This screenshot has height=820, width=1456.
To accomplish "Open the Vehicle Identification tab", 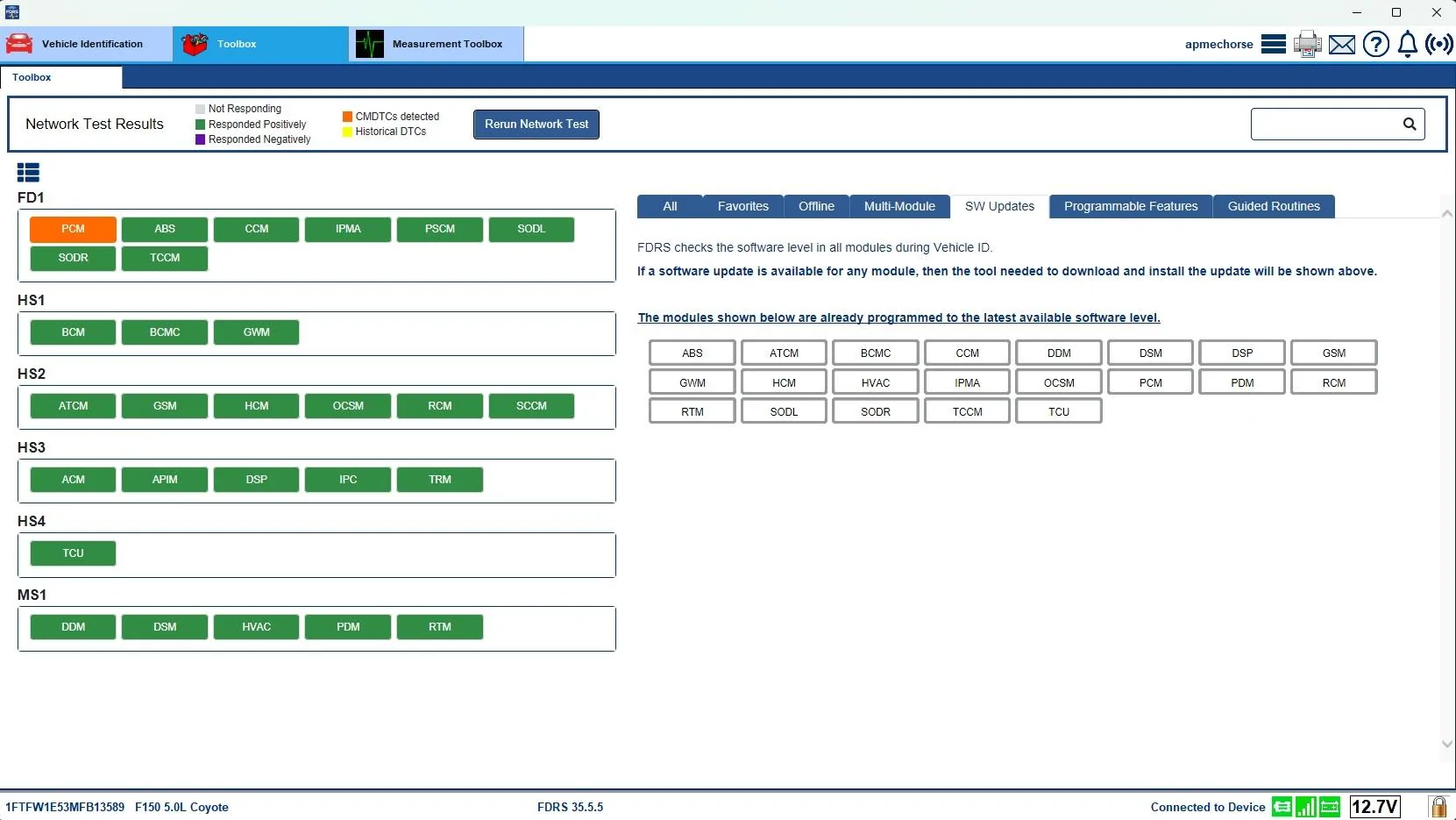I will tap(87, 44).
